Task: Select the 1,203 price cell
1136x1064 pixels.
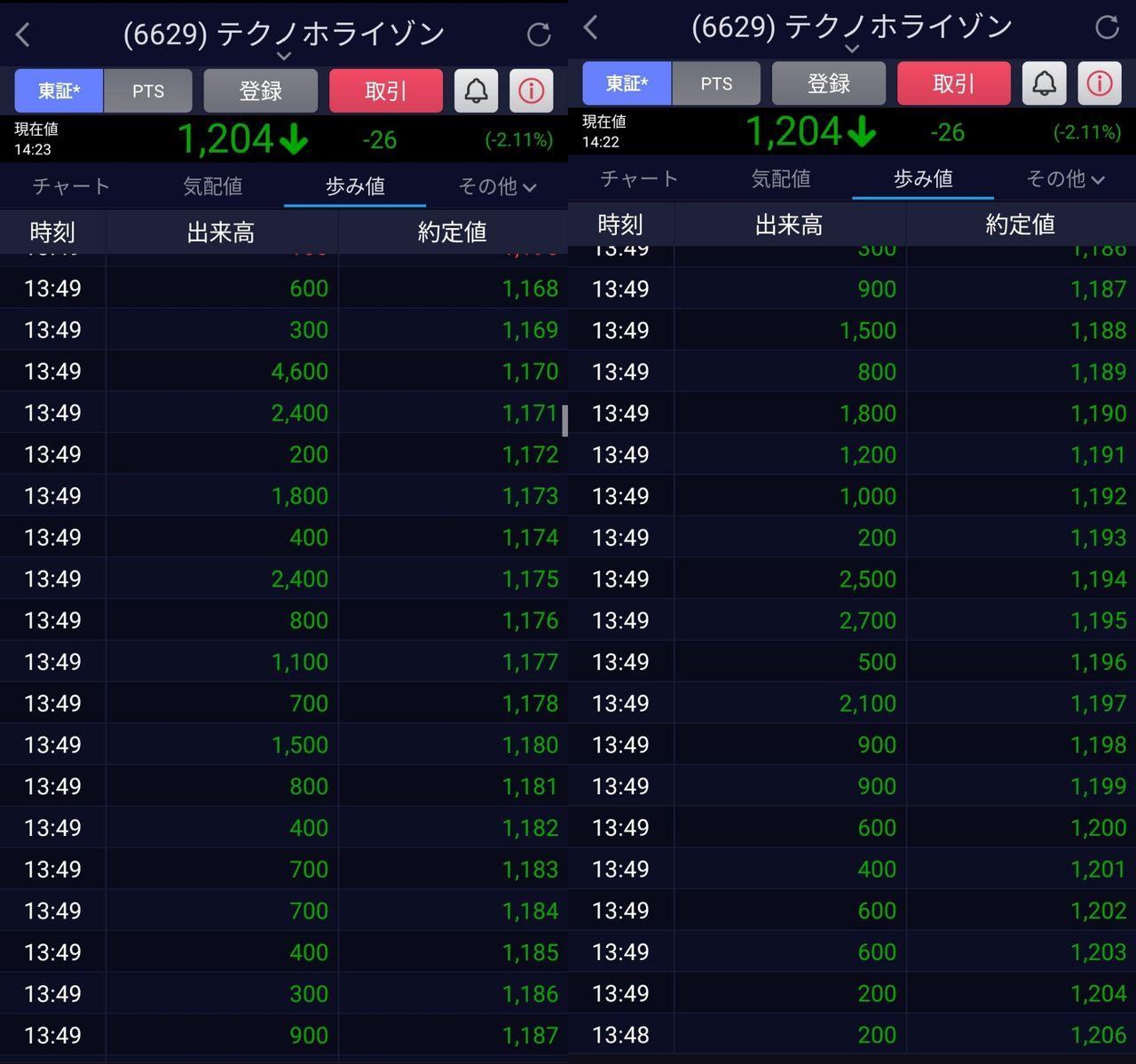Action: click(x=1021, y=953)
